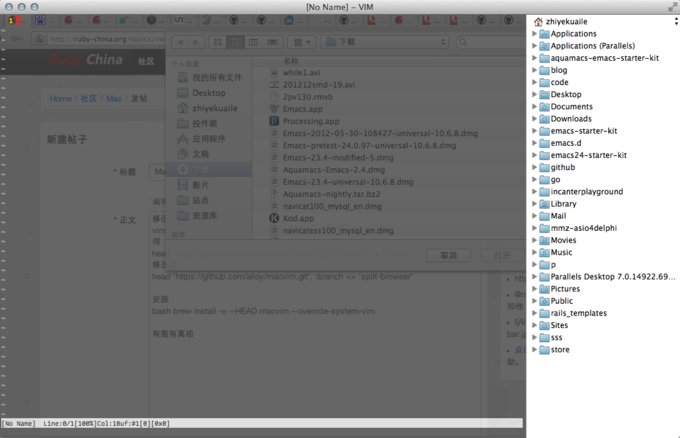Image resolution: width=680 pixels, height=438 pixels.
Task: Expand the blog folder in the file drawer
Action: click(x=534, y=70)
